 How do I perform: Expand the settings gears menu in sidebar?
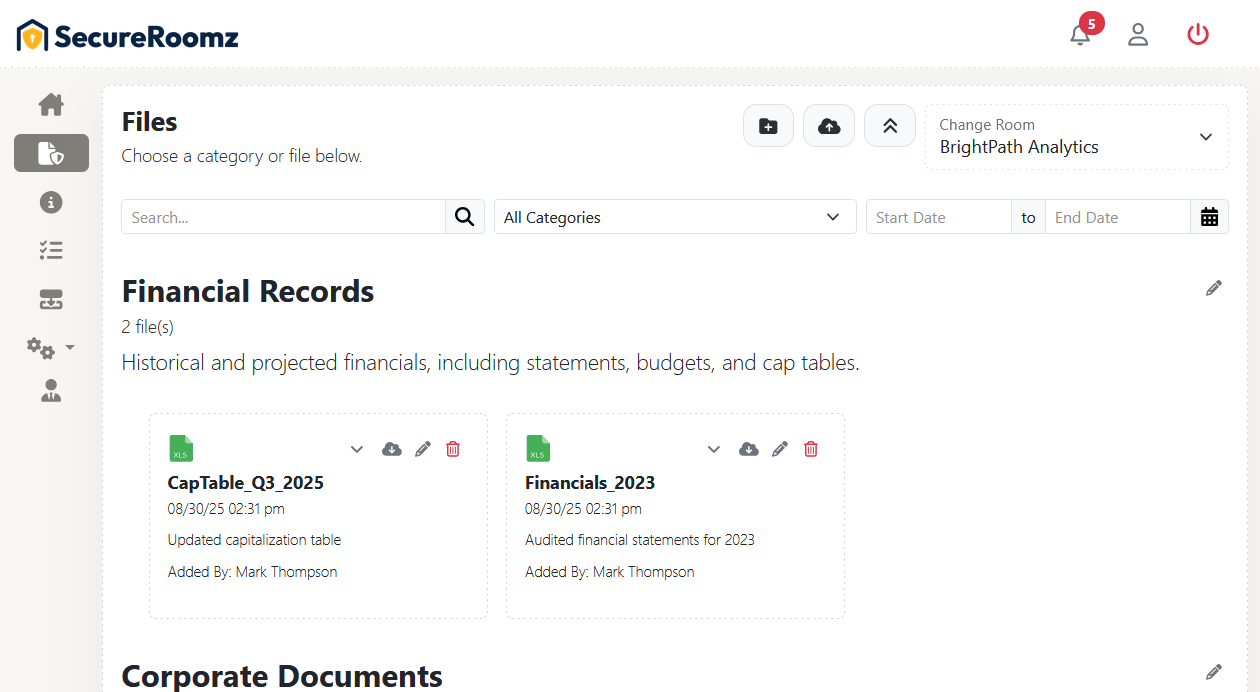[51, 348]
